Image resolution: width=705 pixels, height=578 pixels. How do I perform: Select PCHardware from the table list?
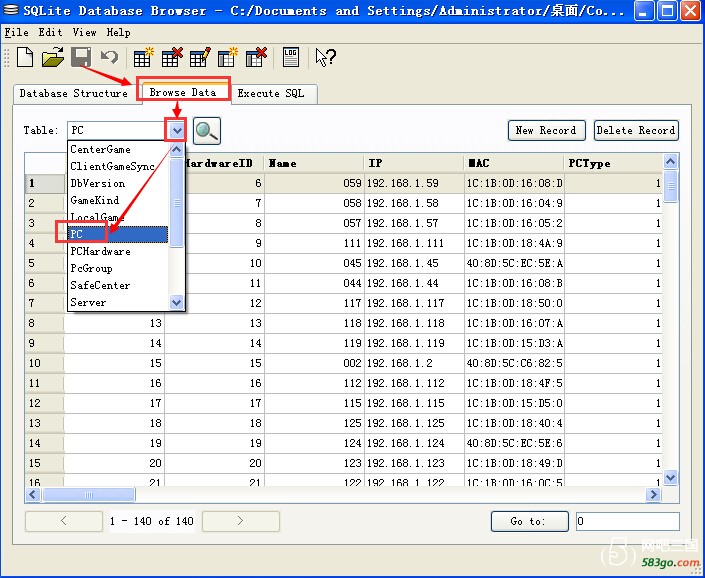100,251
